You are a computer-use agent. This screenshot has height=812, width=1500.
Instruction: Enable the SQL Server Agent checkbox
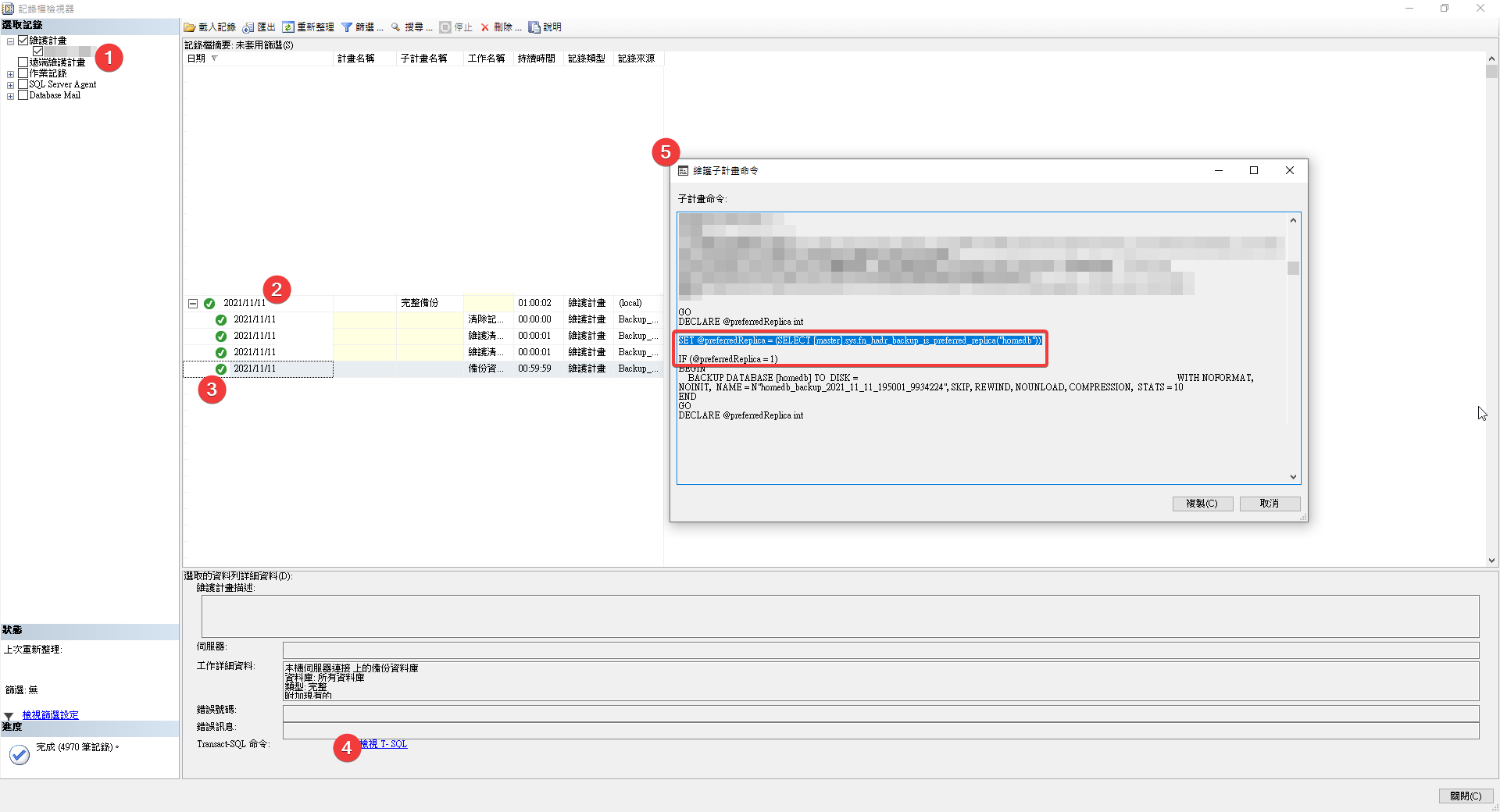coord(23,84)
